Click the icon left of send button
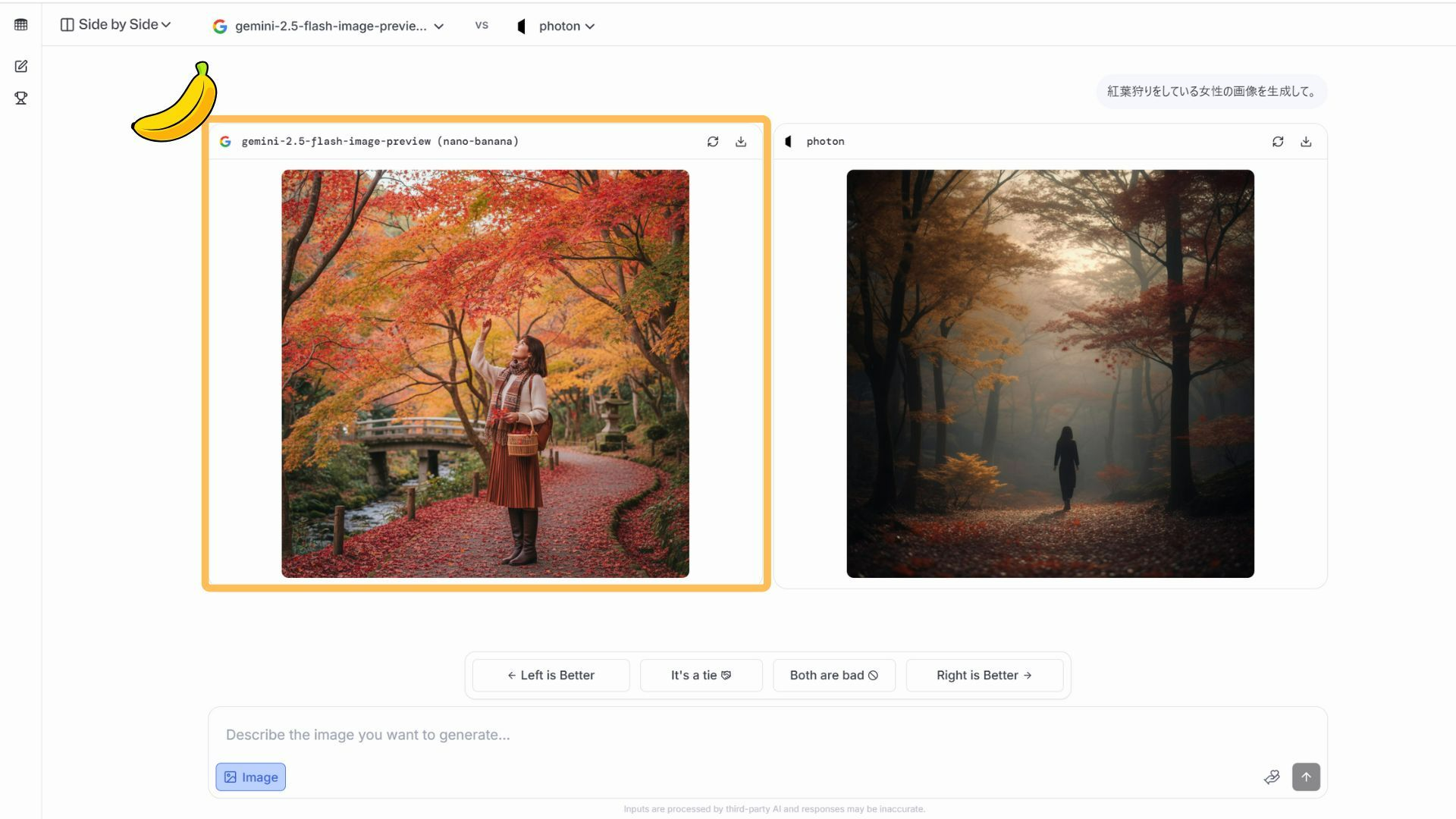The width and height of the screenshot is (1456, 819). pos(1272,777)
